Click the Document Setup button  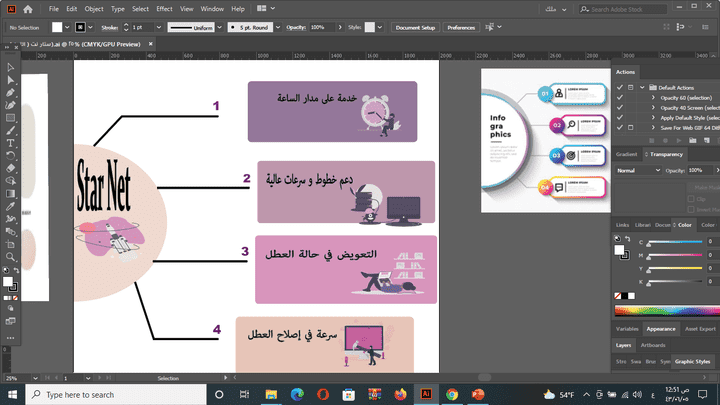(415, 28)
